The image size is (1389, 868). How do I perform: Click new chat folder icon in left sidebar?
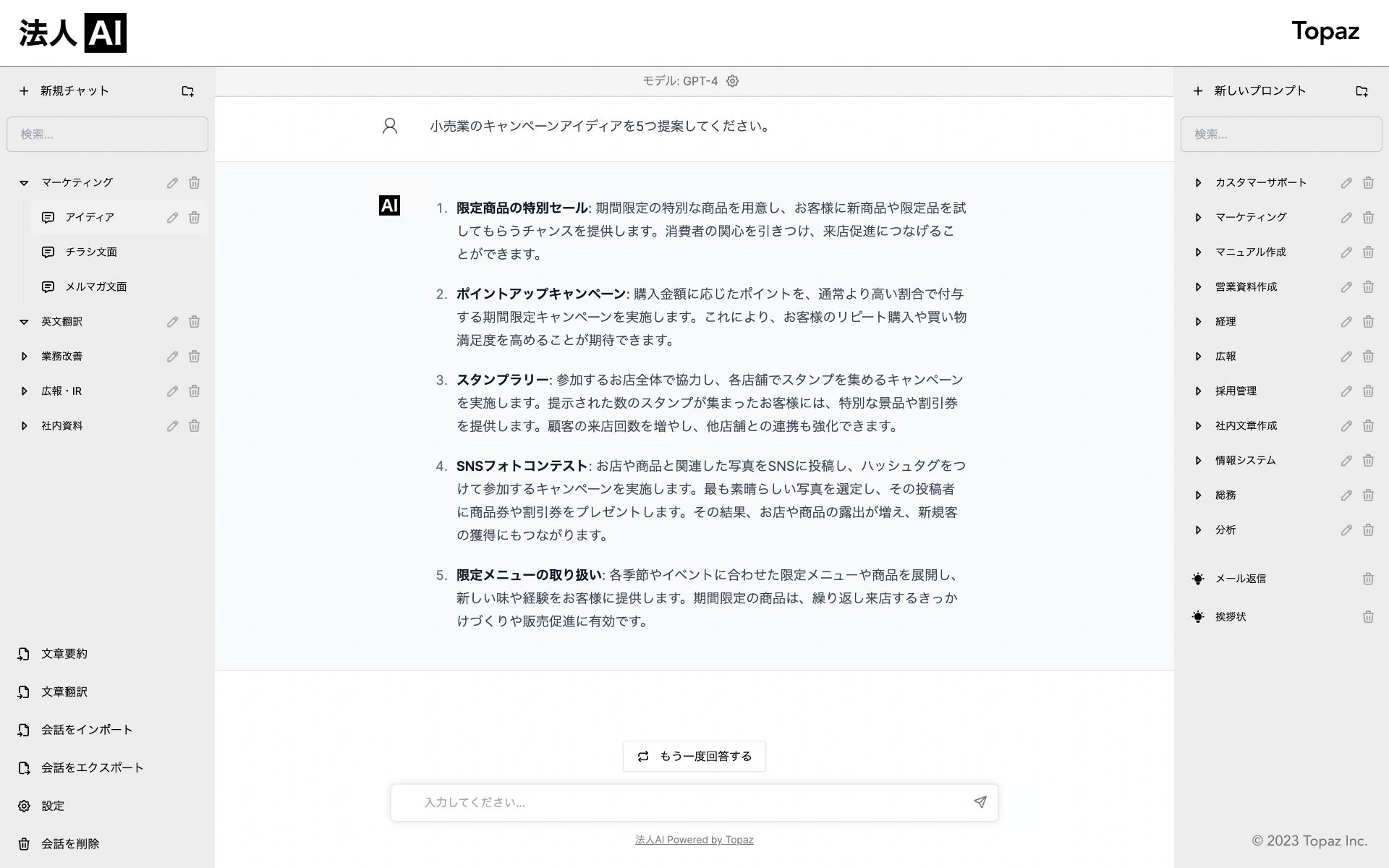click(x=187, y=91)
